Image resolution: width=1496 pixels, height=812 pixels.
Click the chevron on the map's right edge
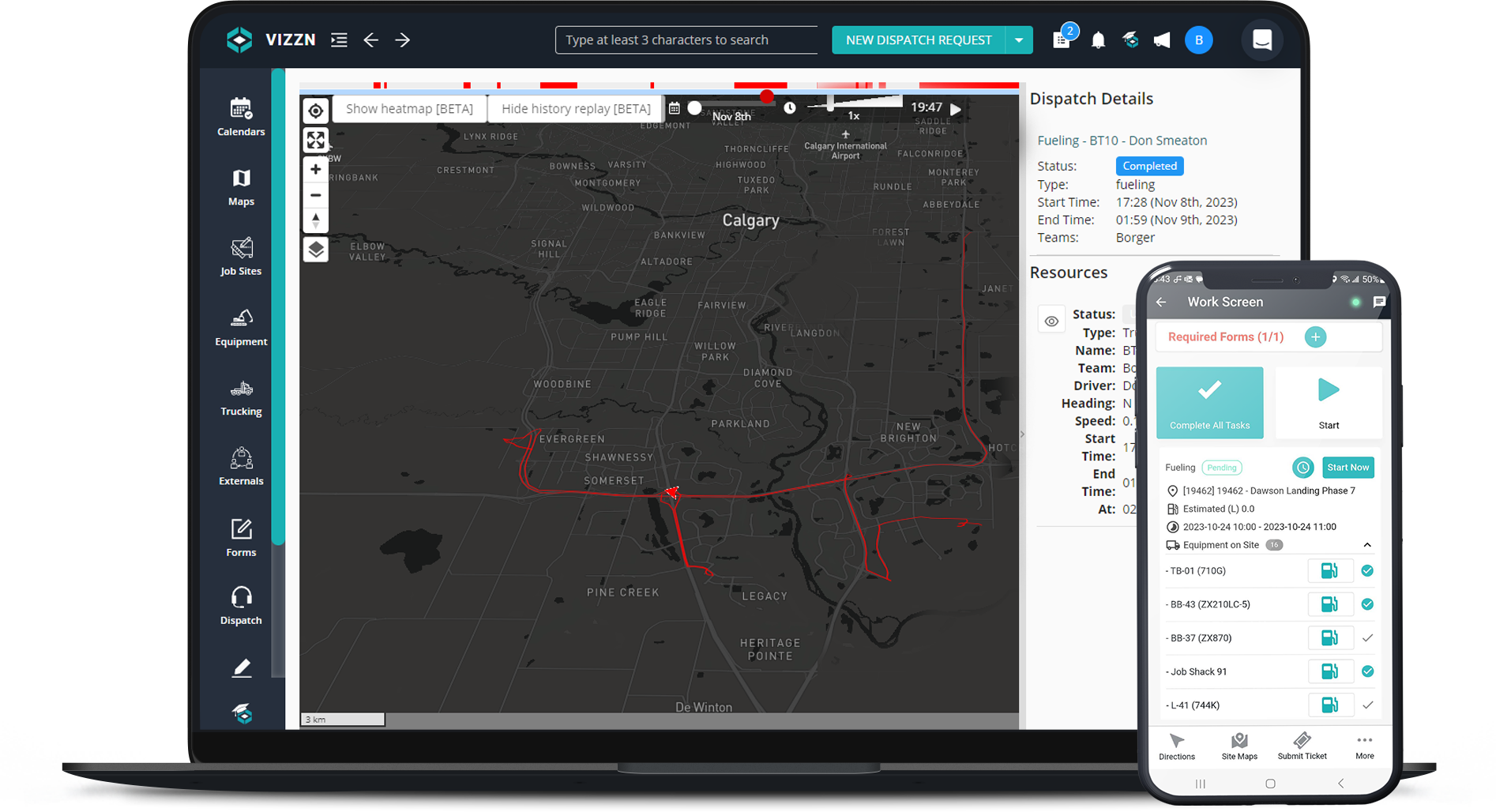coord(1021,434)
